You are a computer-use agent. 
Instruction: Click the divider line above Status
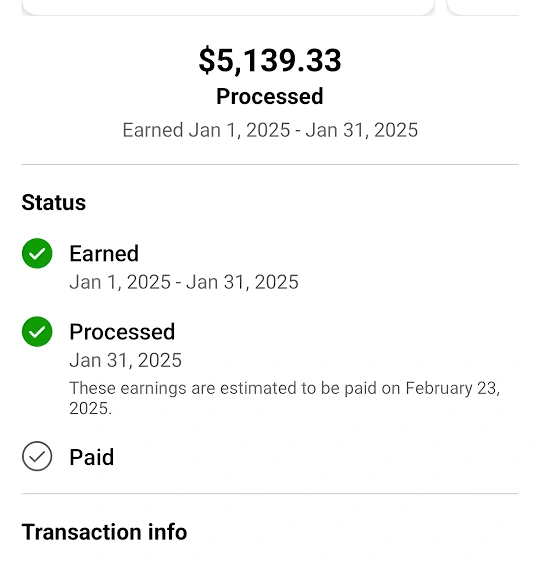pos(270,164)
